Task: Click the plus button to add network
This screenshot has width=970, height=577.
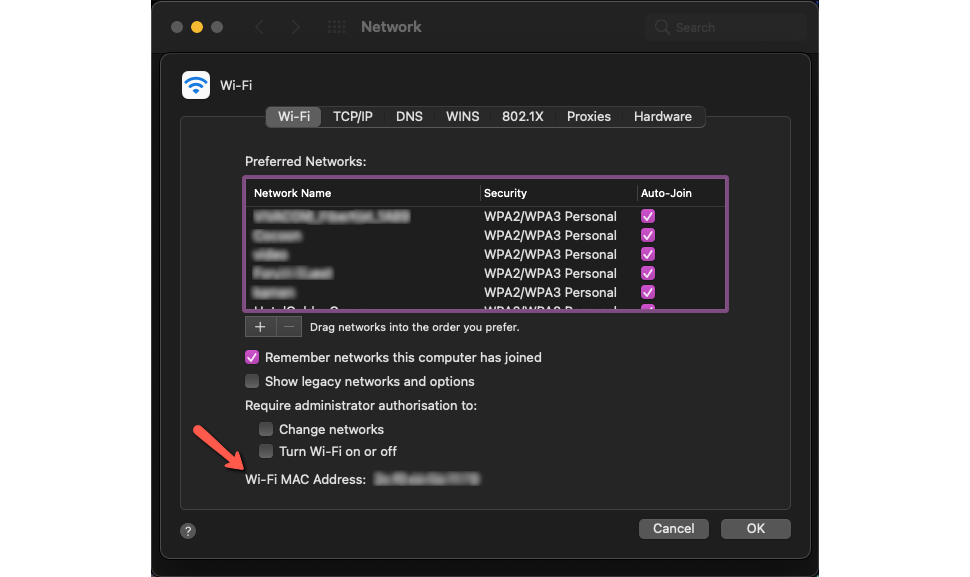Action: tap(260, 327)
